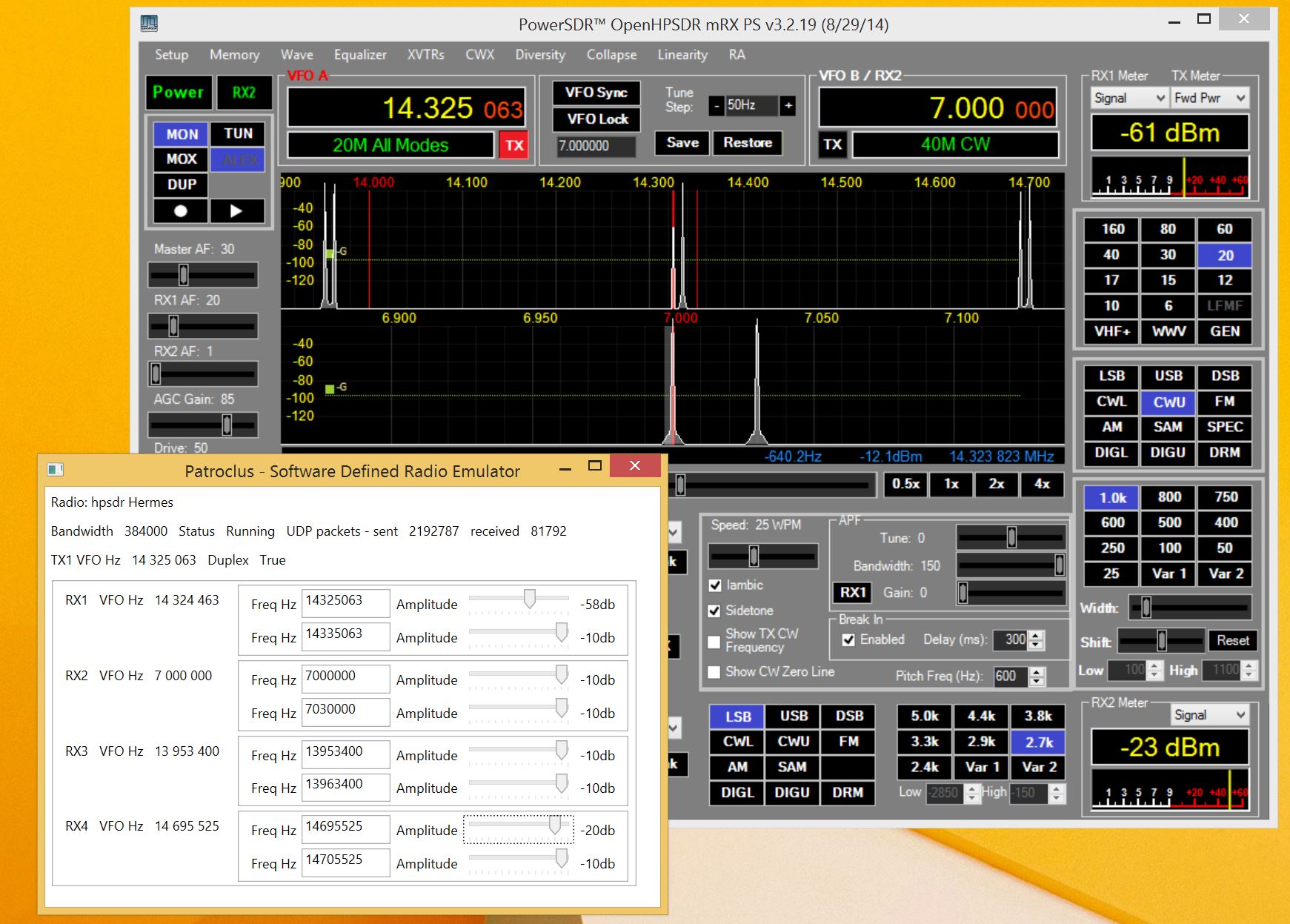The image size is (1290, 924).
Task: Toggle Break In Enabled checkbox
Action: 848,639
